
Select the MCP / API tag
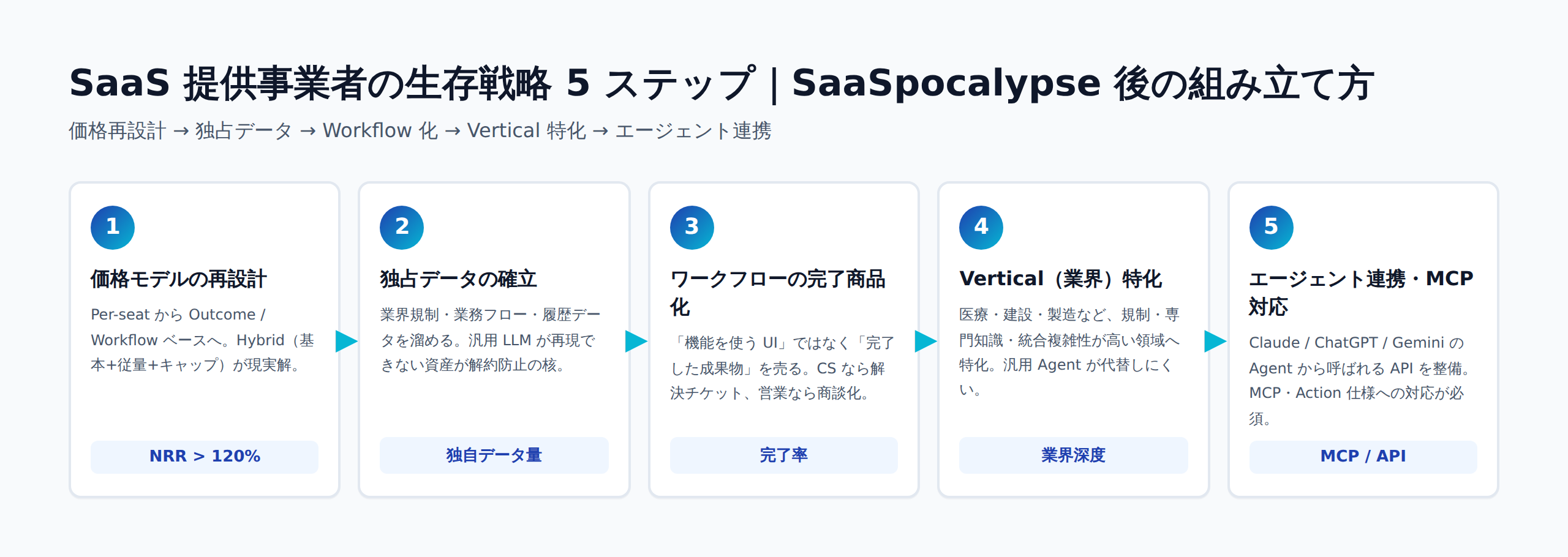[1363, 457]
